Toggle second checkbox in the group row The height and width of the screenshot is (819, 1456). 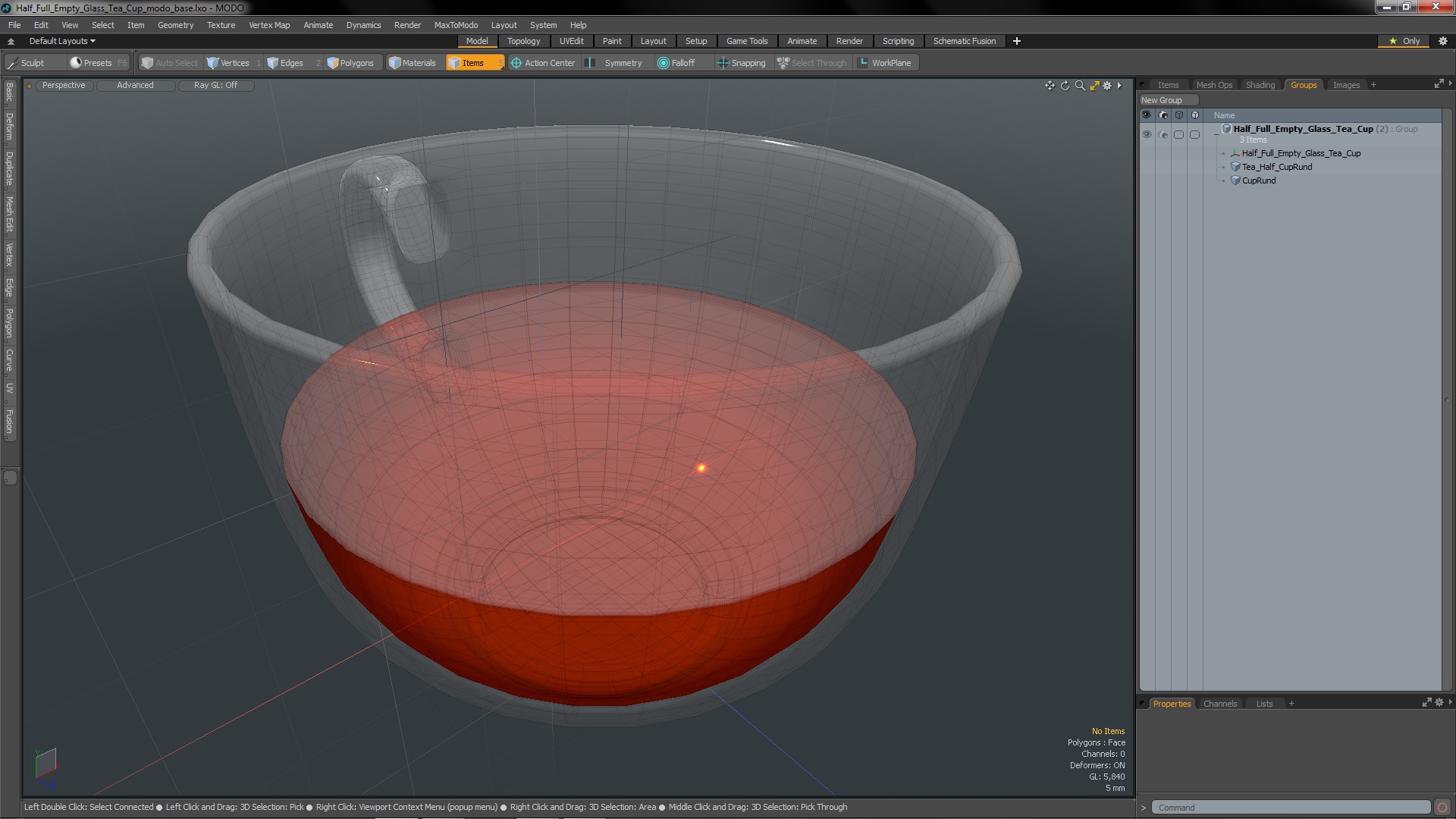(x=1194, y=134)
